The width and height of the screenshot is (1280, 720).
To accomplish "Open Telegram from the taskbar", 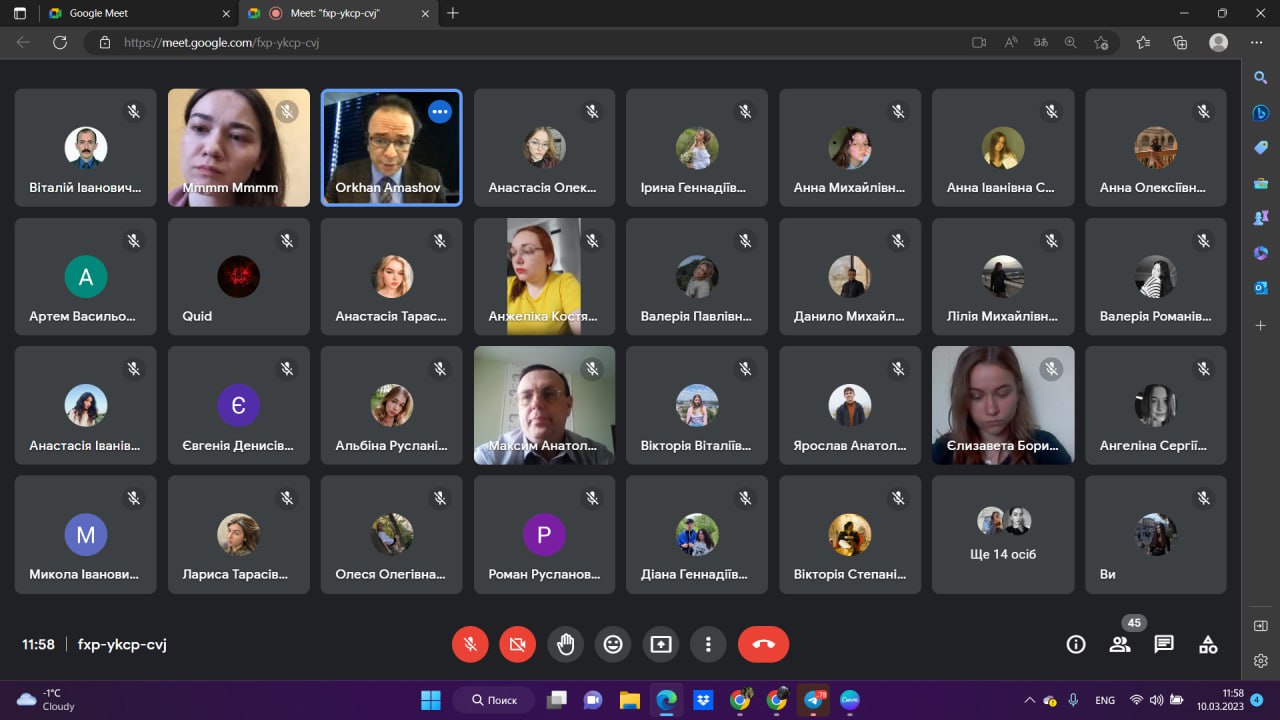I will click(x=814, y=700).
